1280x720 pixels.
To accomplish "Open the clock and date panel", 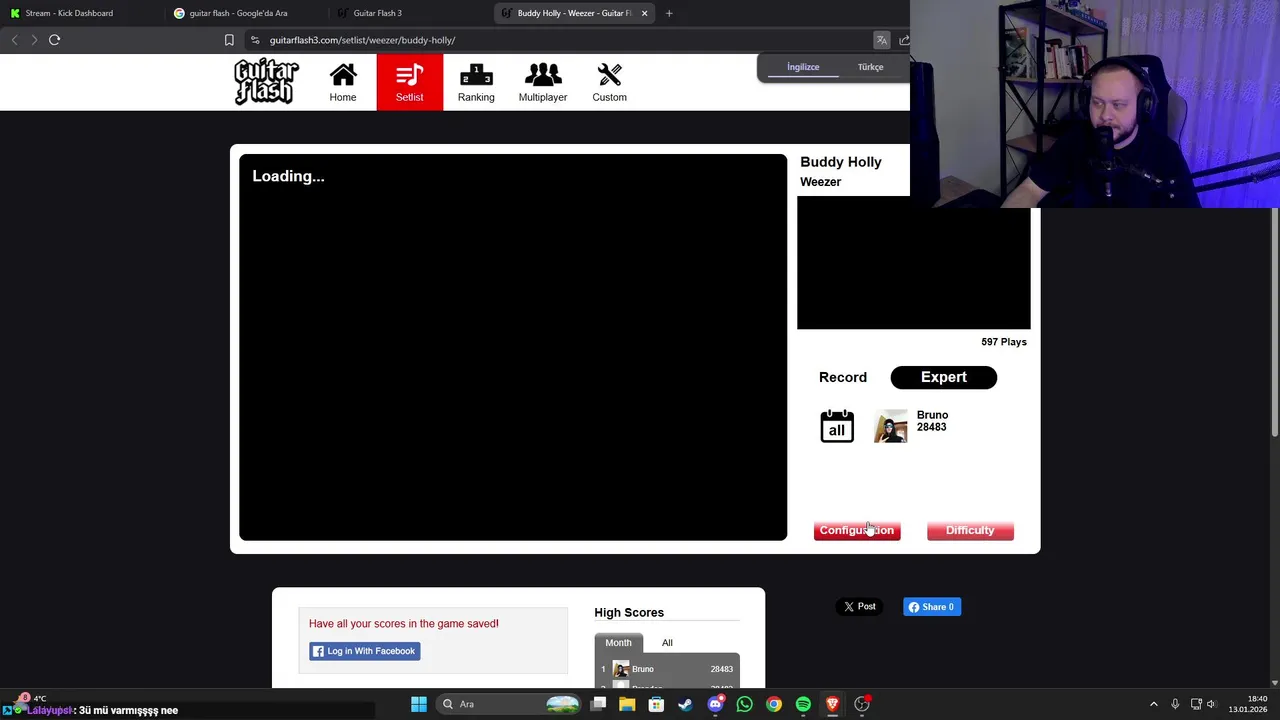I will (1248, 704).
